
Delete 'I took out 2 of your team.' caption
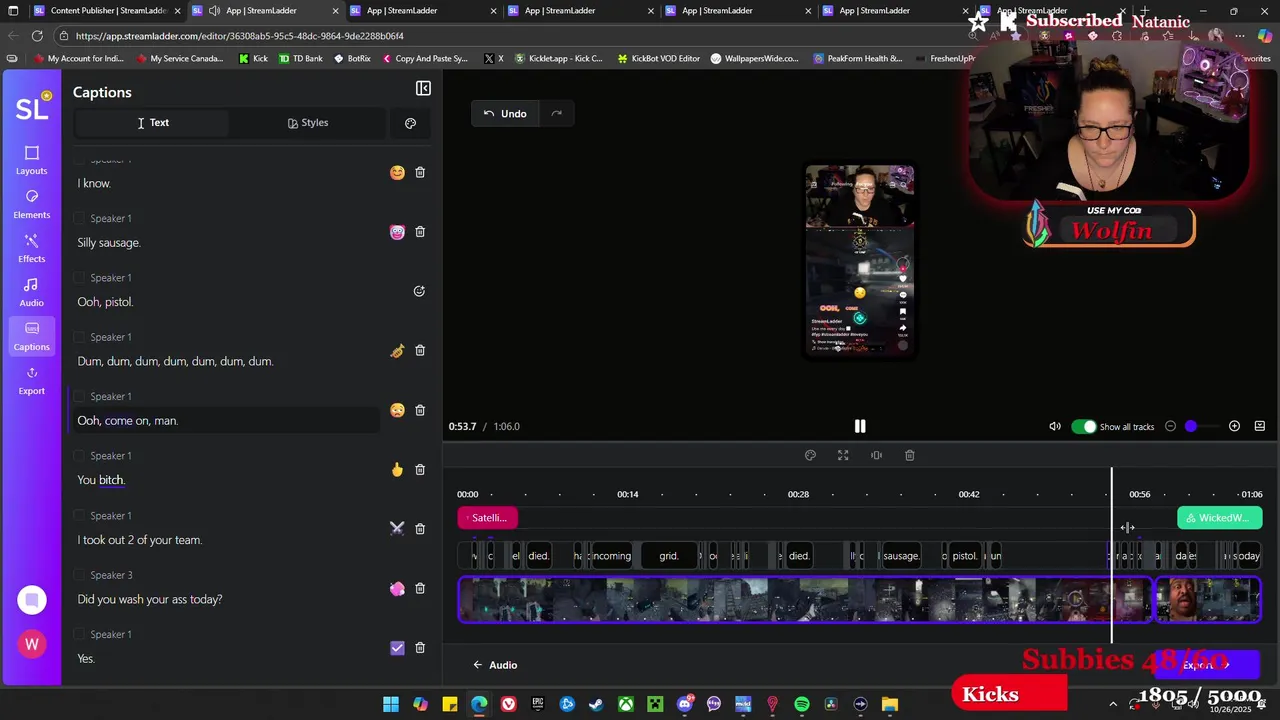click(x=420, y=528)
